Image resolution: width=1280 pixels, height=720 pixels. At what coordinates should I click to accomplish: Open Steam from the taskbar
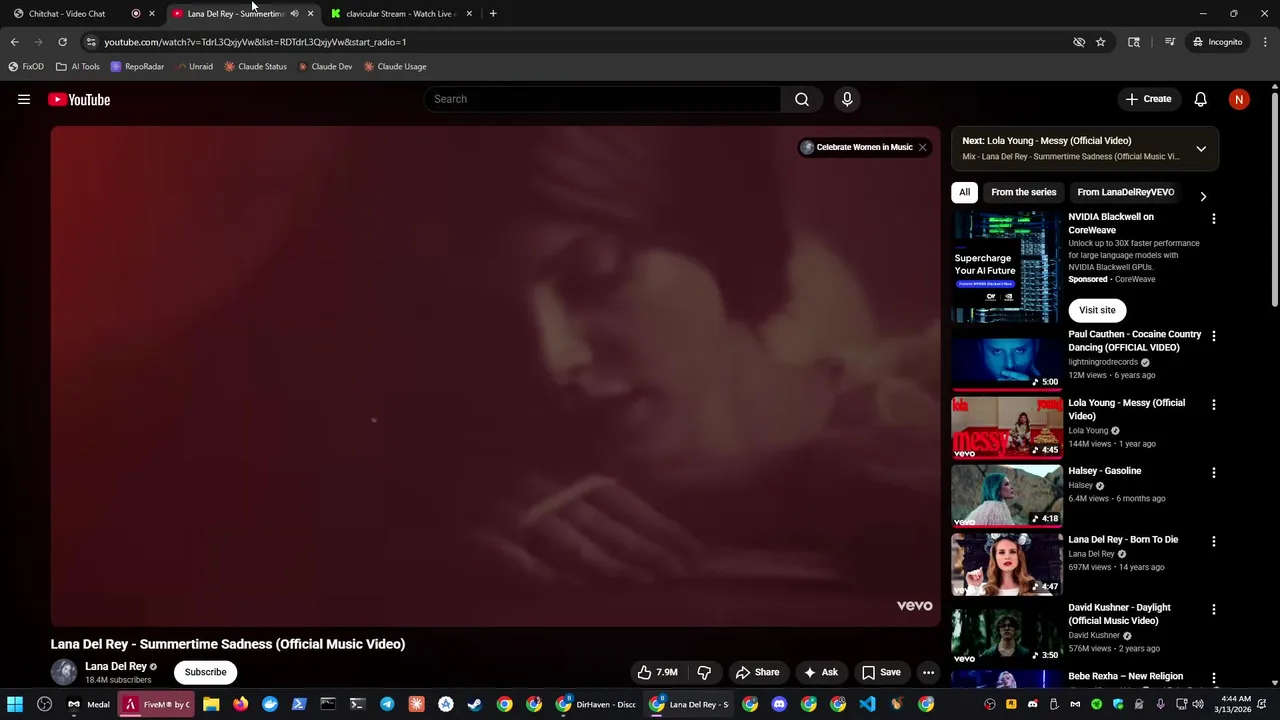click(x=474, y=704)
